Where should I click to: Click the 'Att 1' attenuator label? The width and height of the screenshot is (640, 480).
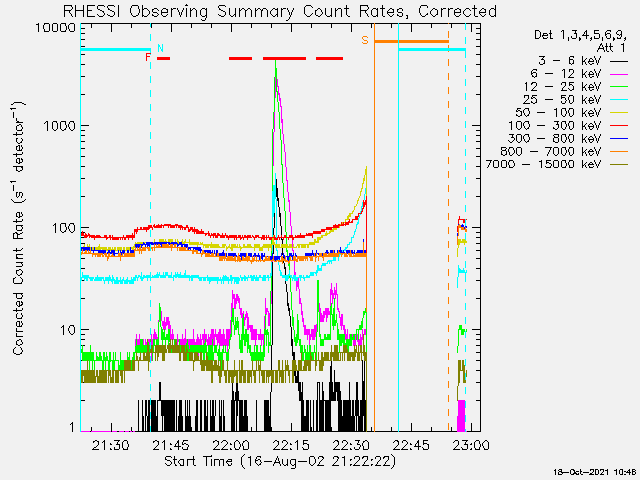point(611,48)
